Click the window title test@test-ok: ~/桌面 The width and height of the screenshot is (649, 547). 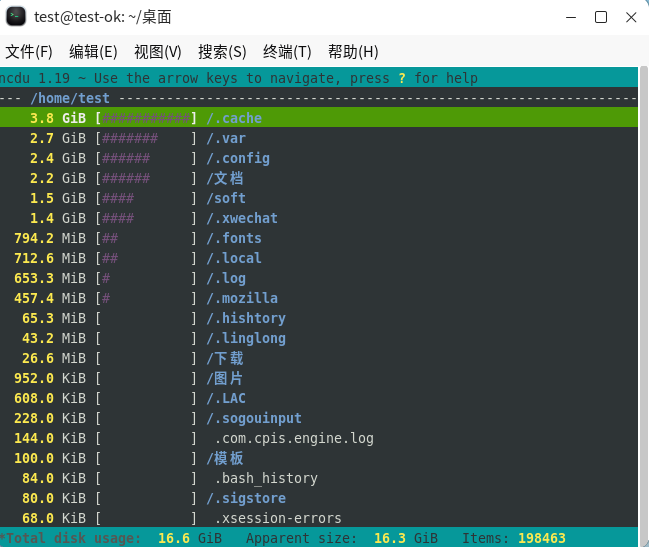[103, 17]
